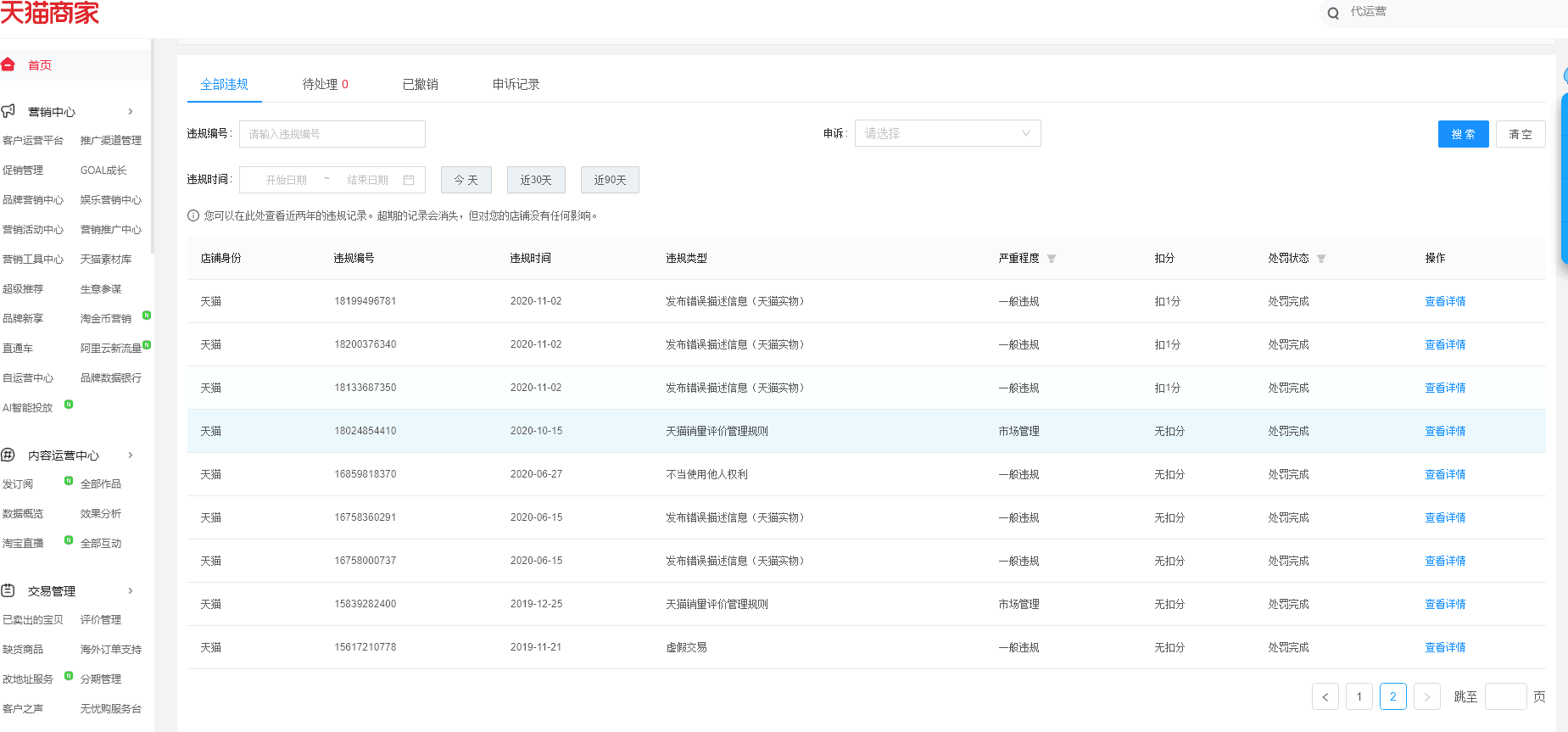Open 促销管理 in the sidebar
The height and width of the screenshot is (732, 1568).
pyautogui.click(x=23, y=170)
